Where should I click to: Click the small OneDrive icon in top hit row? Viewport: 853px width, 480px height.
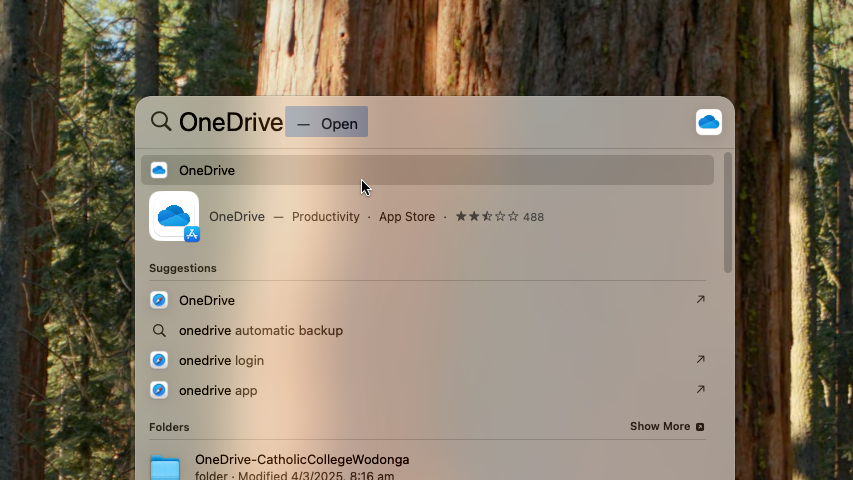159,170
